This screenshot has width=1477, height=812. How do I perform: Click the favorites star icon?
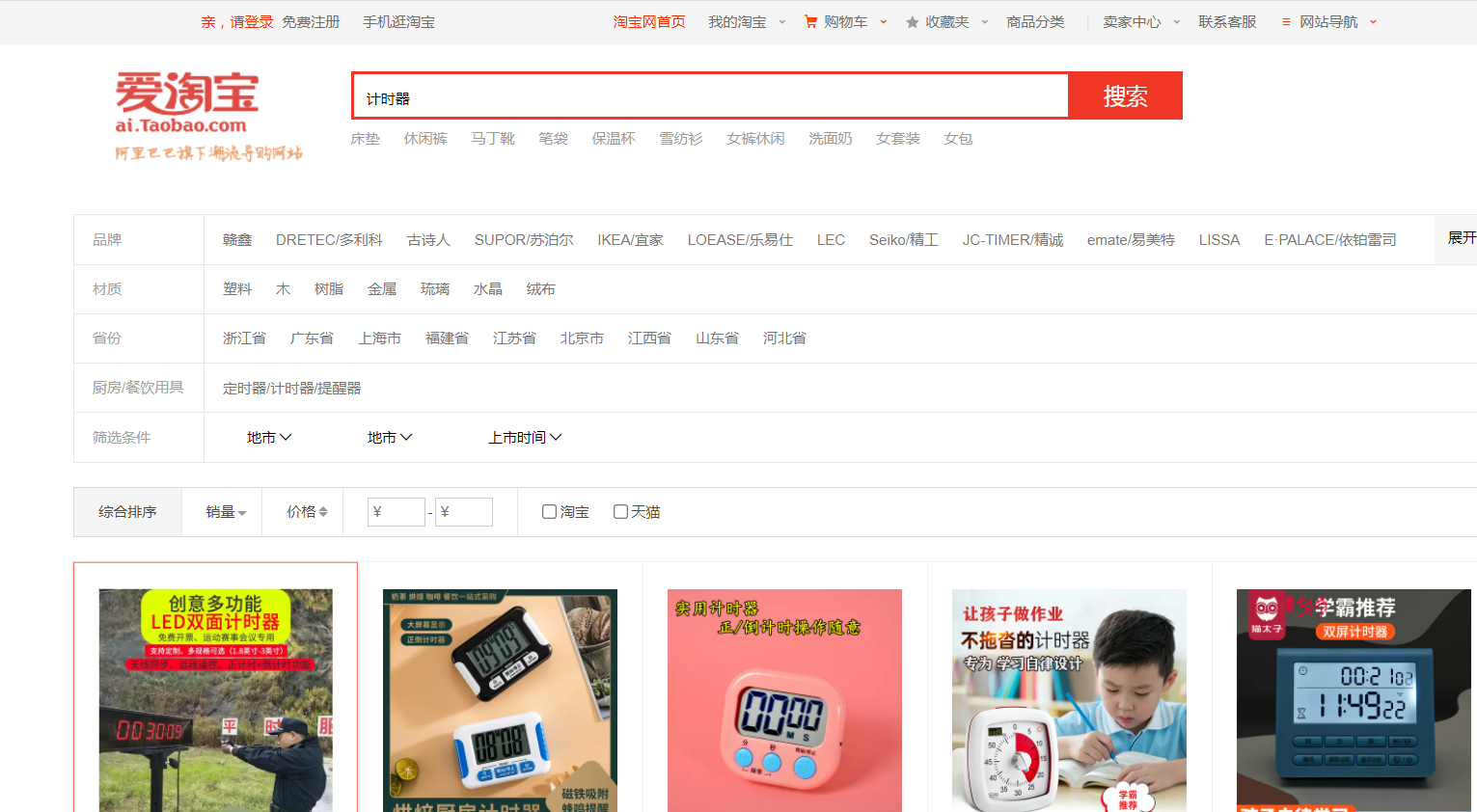click(x=912, y=22)
